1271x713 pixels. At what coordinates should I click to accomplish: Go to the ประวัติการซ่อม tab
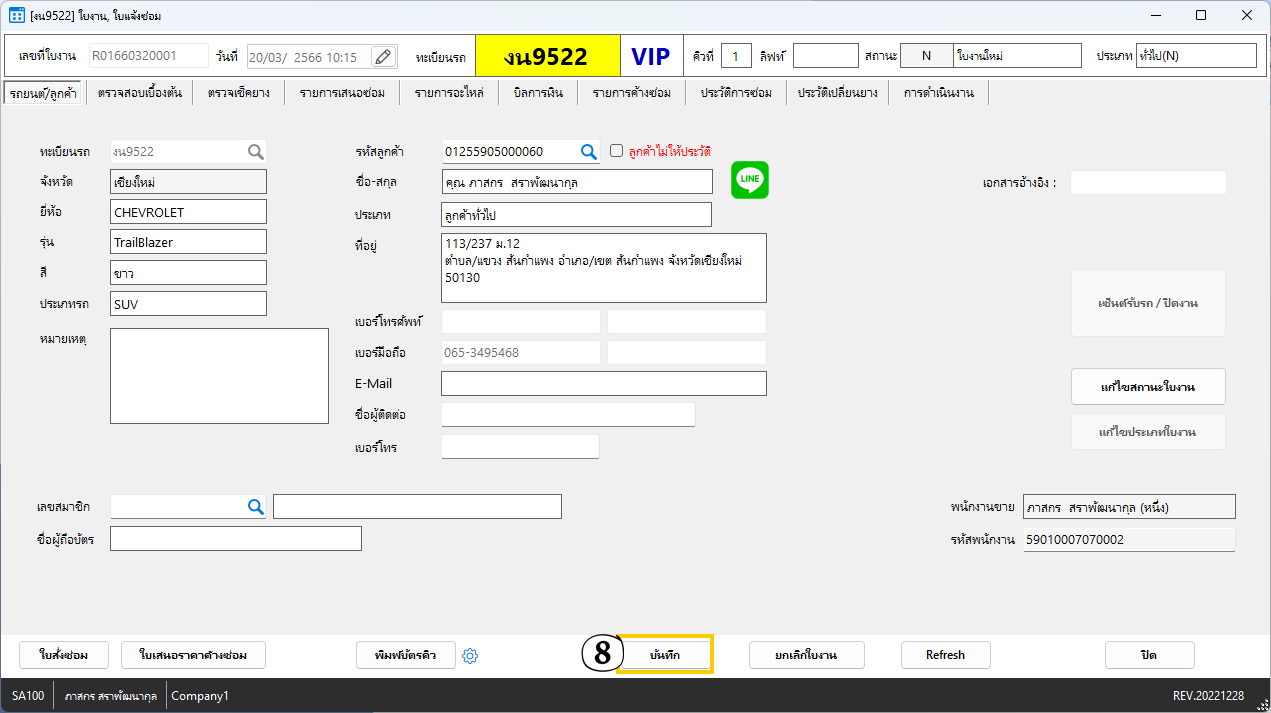coord(736,93)
